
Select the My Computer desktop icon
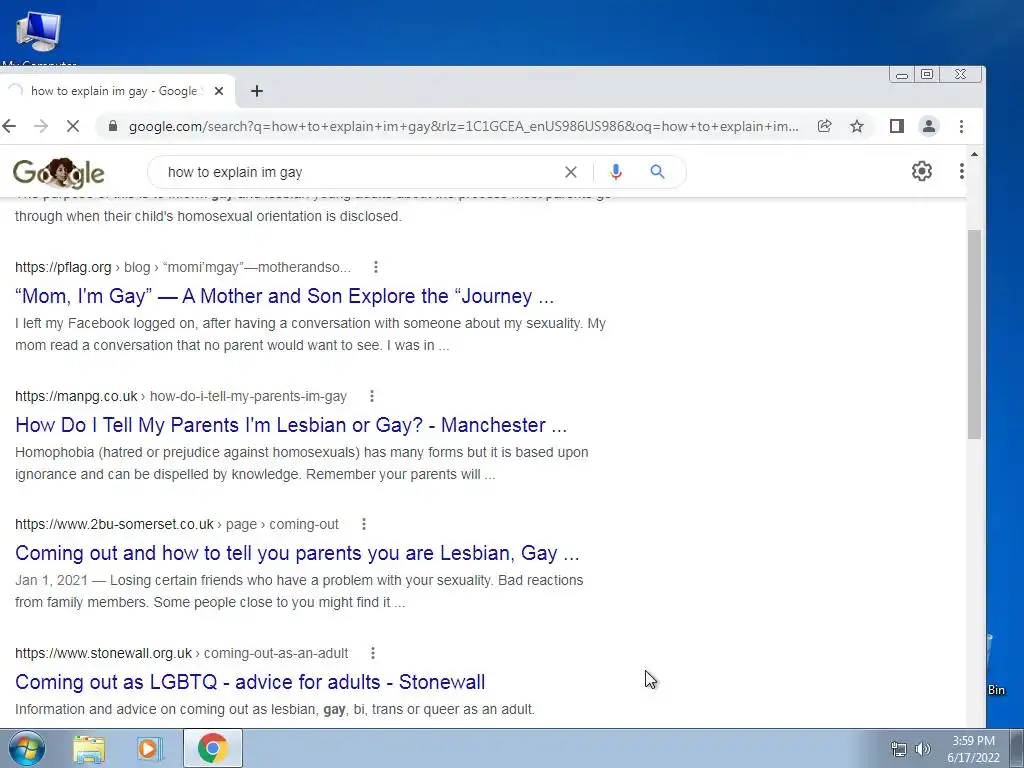click(39, 38)
